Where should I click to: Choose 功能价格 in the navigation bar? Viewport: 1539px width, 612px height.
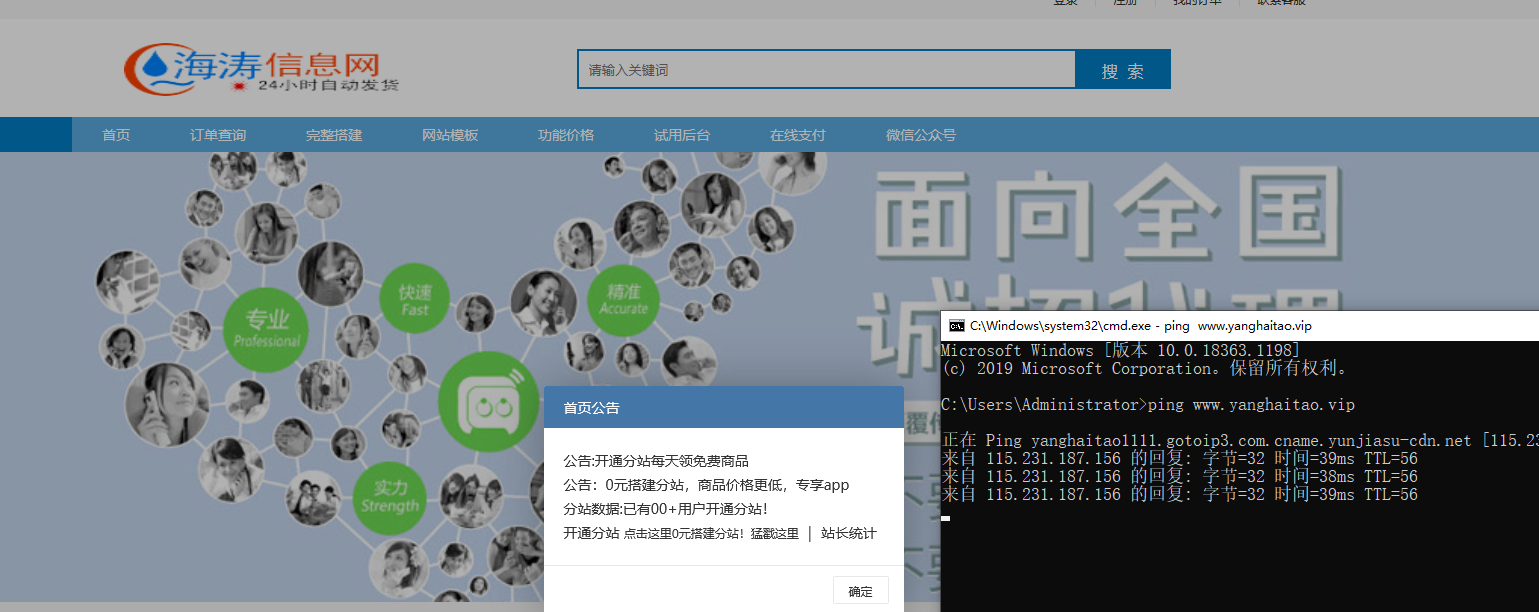[x=566, y=135]
